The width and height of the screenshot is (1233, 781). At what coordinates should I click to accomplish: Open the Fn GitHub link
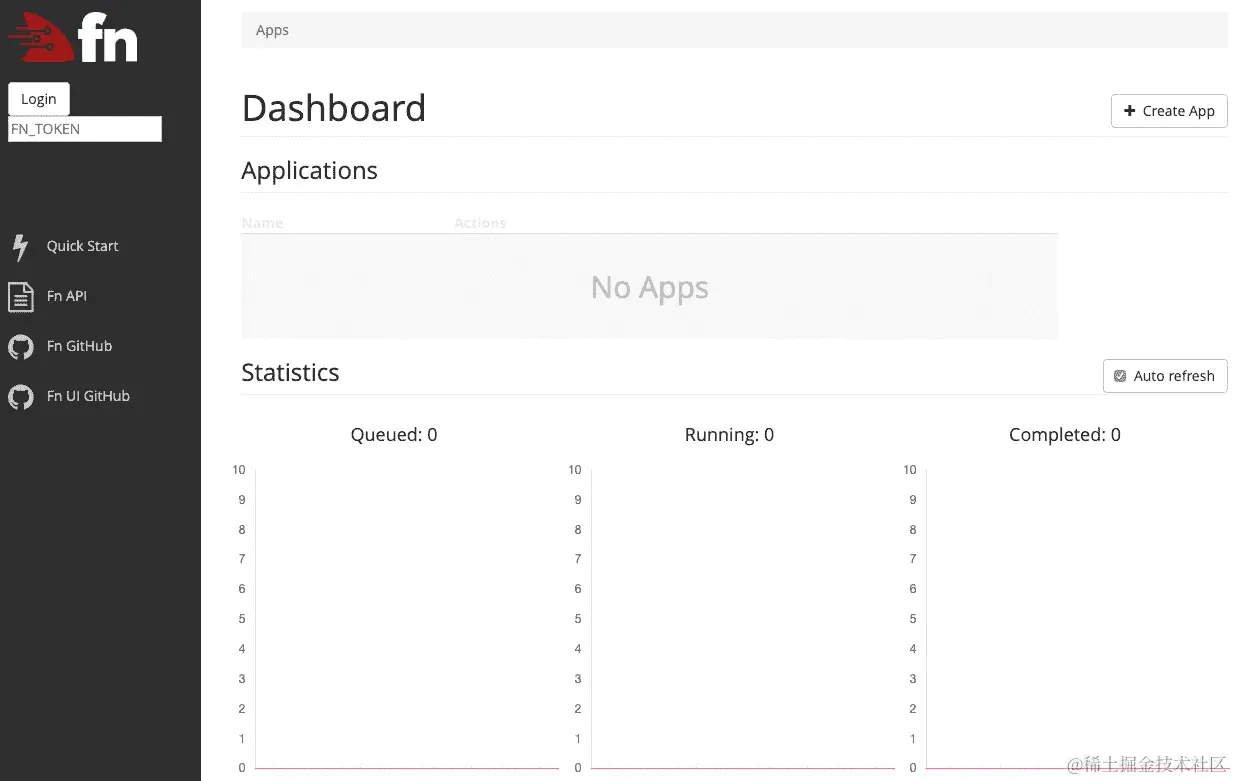(x=79, y=346)
